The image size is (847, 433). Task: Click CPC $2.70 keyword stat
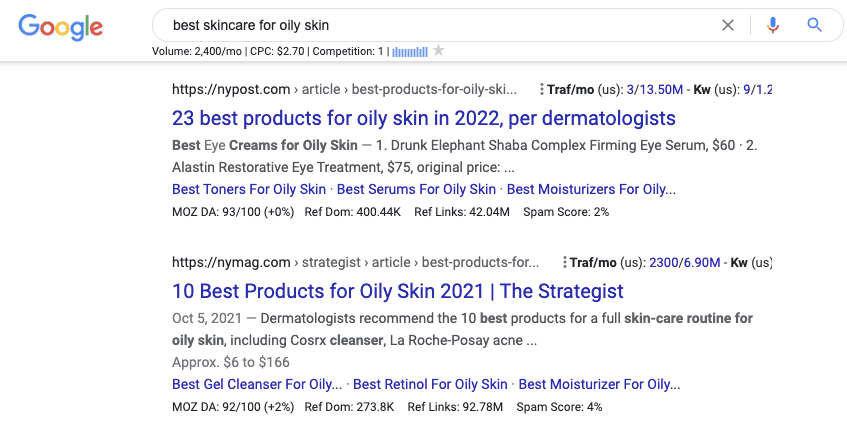tap(277, 52)
